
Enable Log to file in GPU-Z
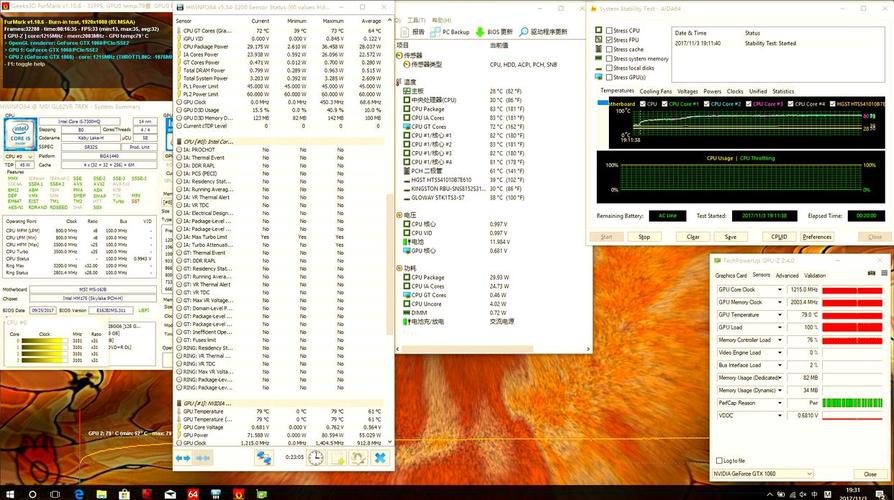point(719,460)
